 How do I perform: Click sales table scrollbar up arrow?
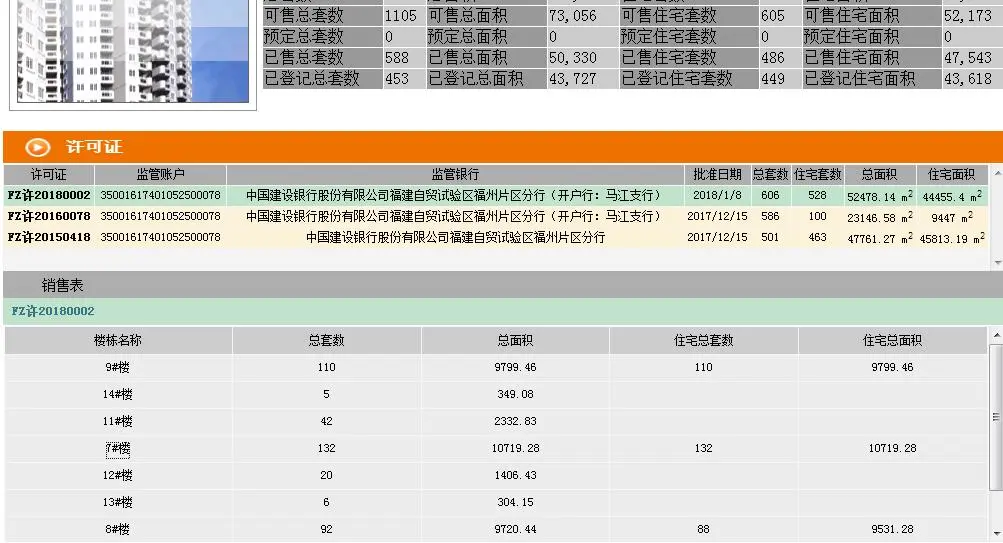tap(996, 334)
